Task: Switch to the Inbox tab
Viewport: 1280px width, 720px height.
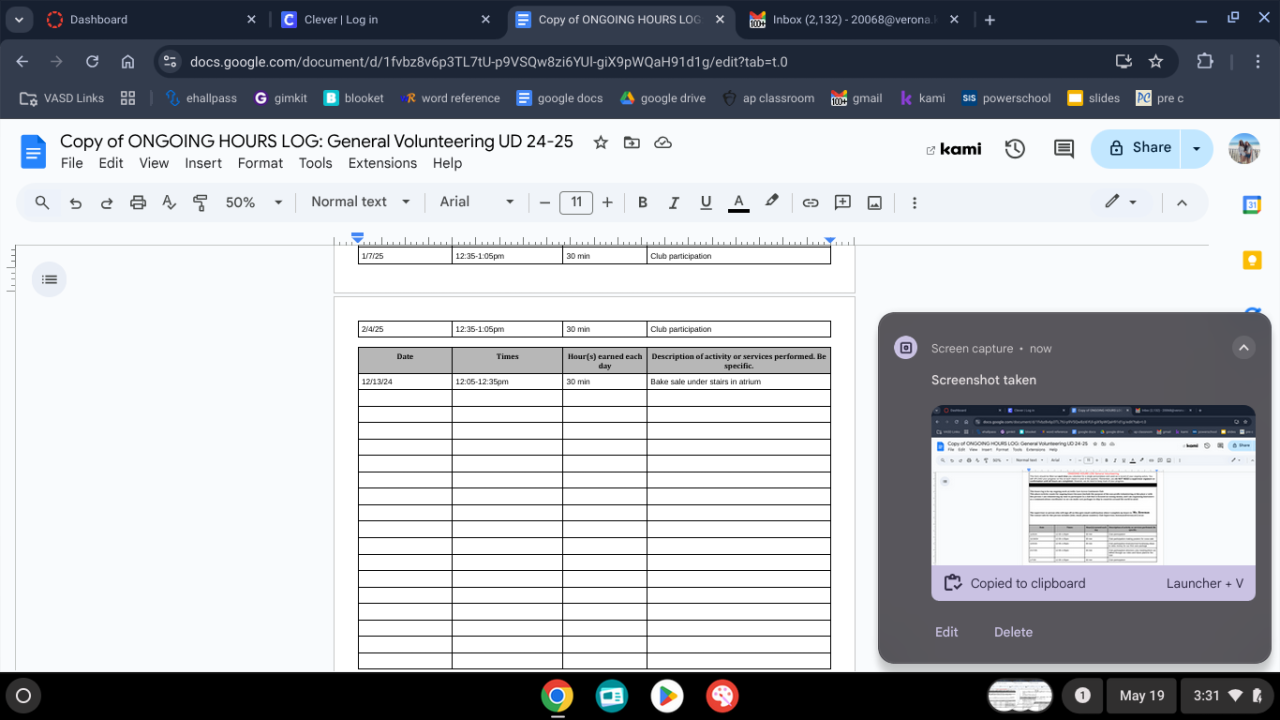Action: 854,19
